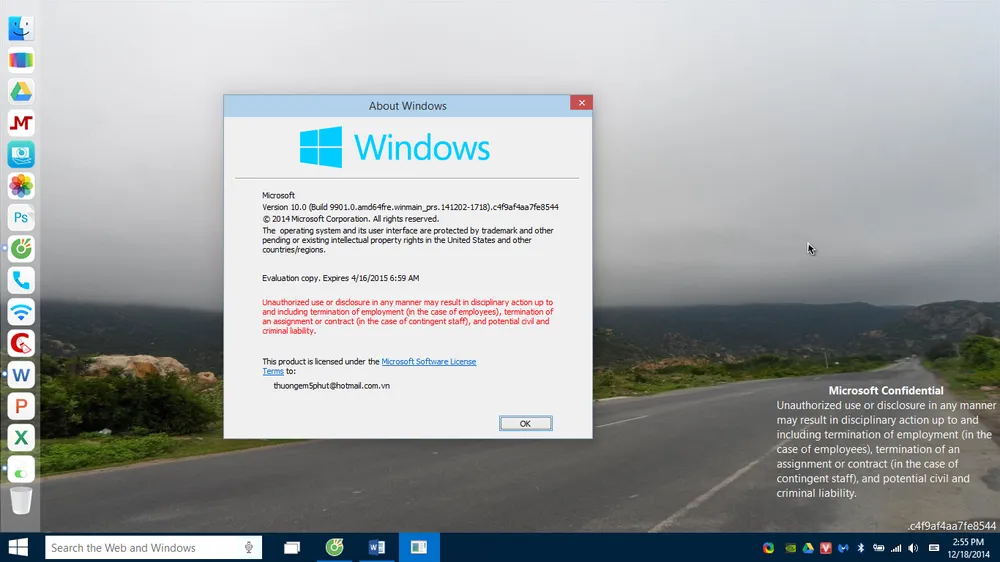Switch to Word in the taskbar
Viewport: 1000px width, 562px height.
376,547
